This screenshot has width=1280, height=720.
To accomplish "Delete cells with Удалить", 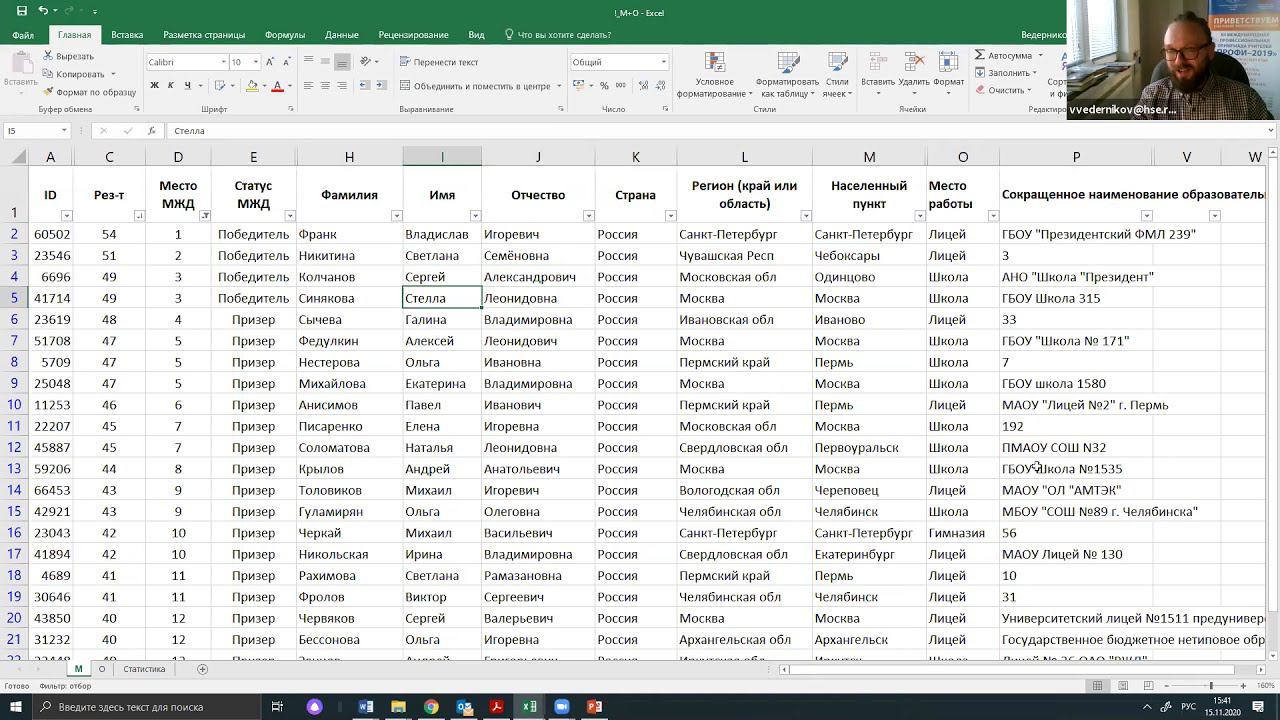I will click(x=914, y=75).
